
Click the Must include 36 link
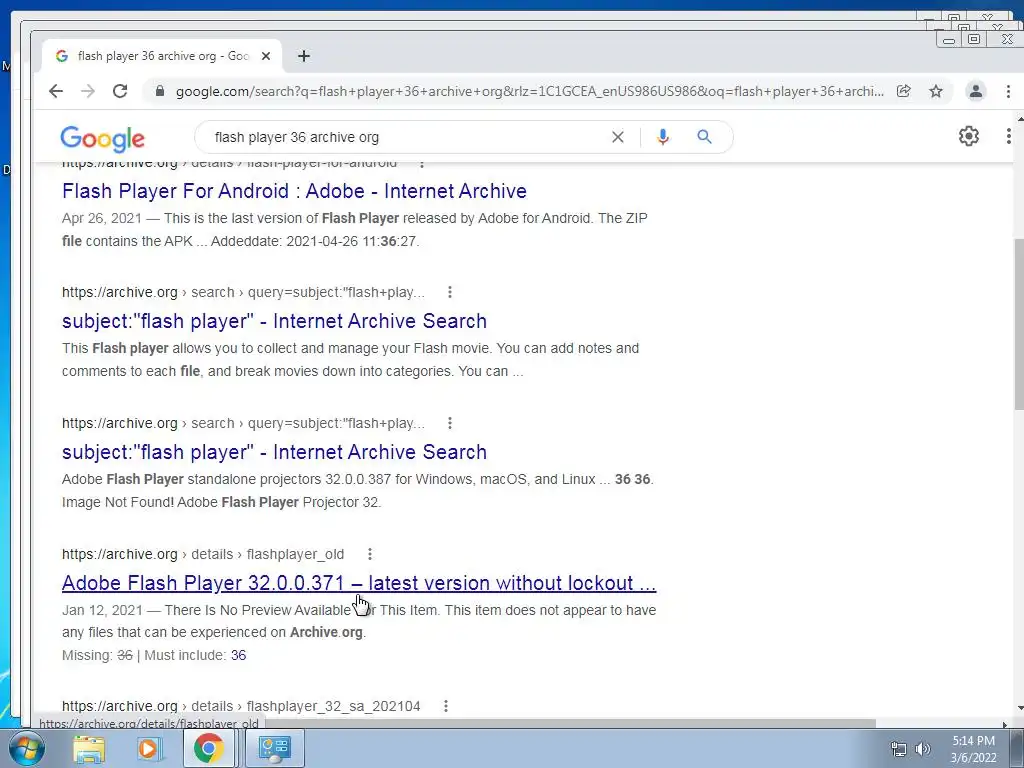click(238, 655)
